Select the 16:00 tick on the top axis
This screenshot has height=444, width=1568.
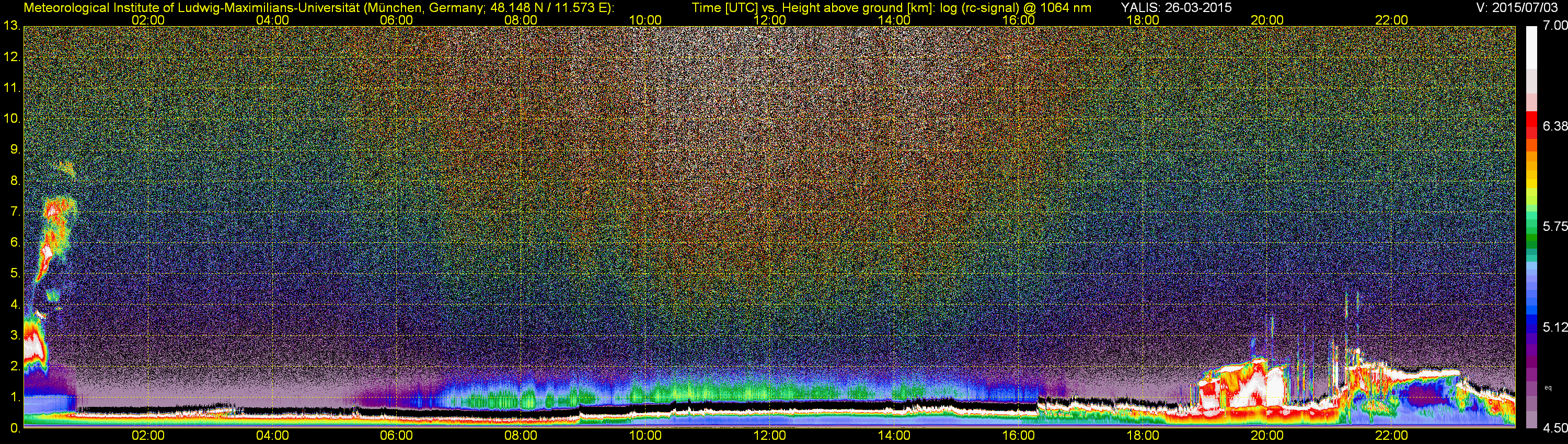point(1018,20)
